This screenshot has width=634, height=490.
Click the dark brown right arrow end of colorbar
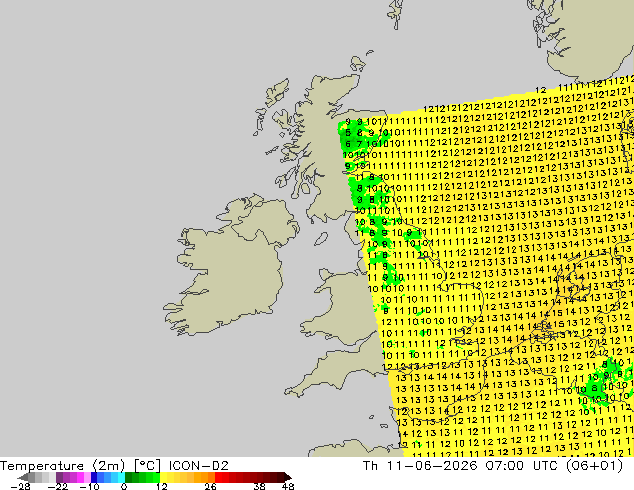(288, 477)
